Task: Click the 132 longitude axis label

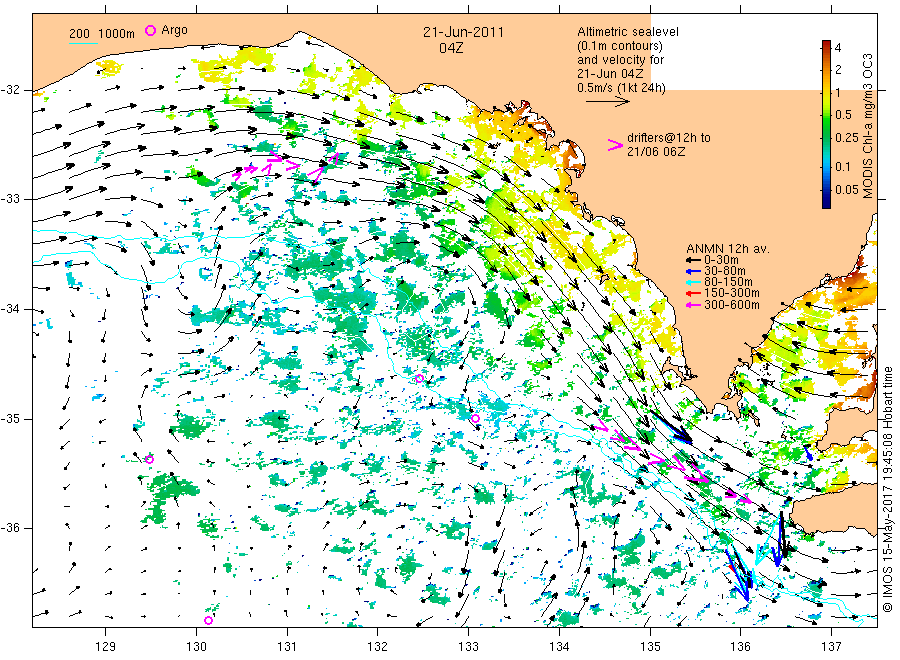Action: click(x=378, y=647)
